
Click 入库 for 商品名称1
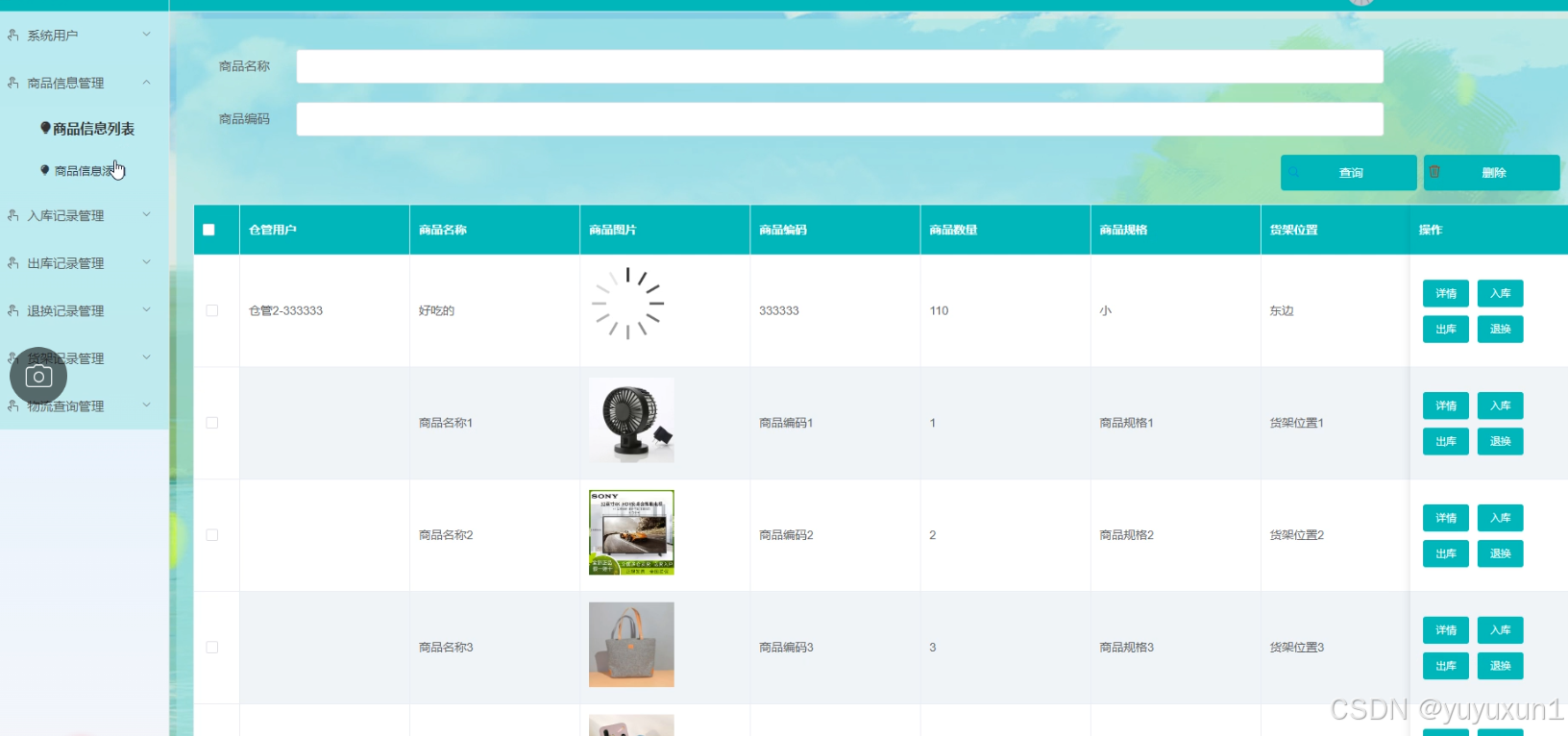1500,406
